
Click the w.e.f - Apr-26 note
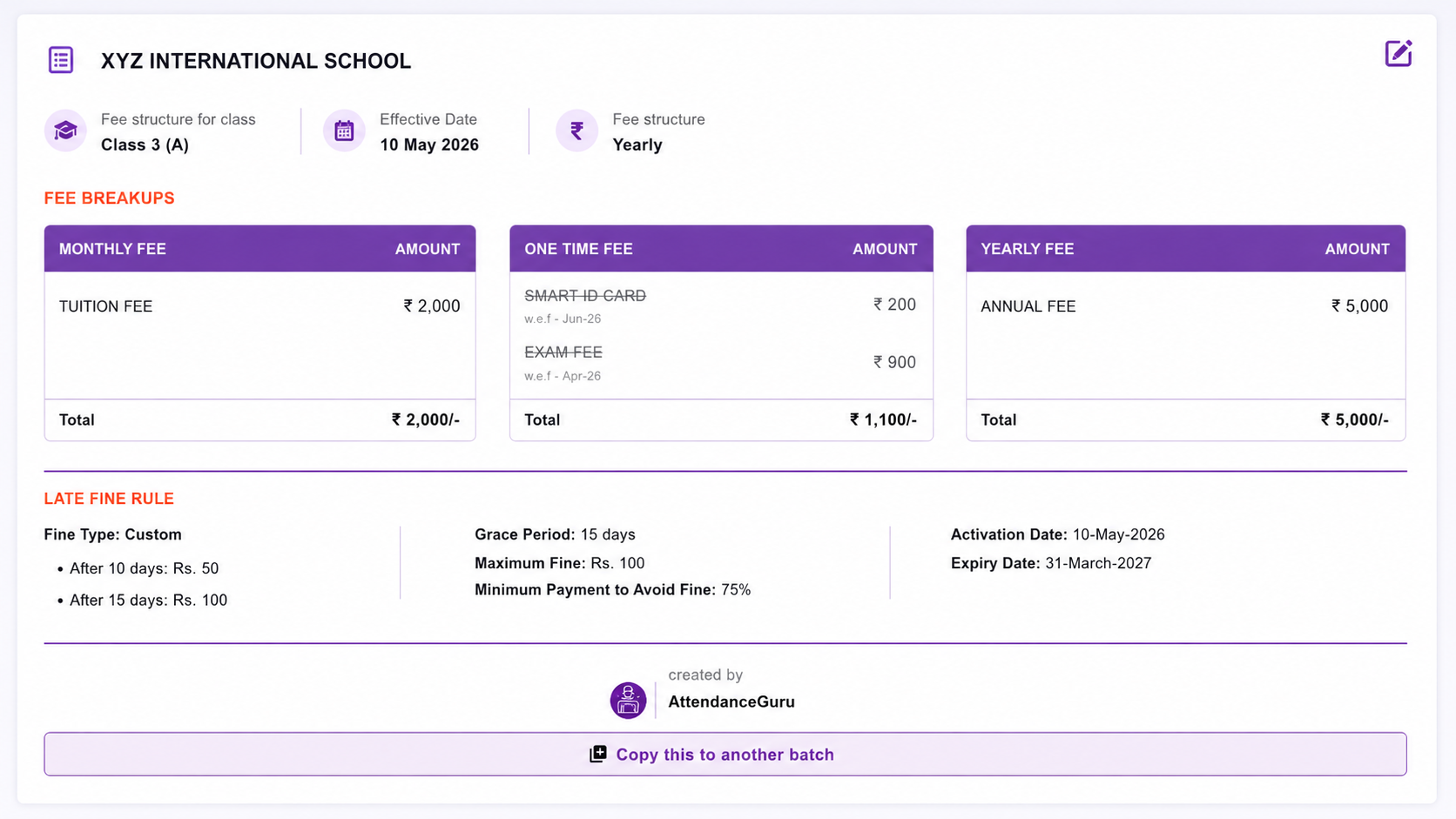563,376
